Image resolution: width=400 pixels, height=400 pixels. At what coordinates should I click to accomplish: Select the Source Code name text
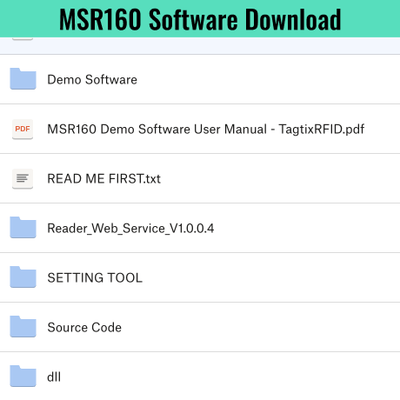[x=84, y=328]
